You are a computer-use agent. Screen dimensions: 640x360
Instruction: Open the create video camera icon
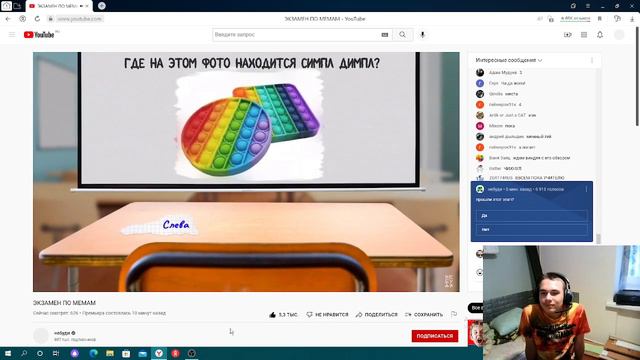[x=568, y=35]
